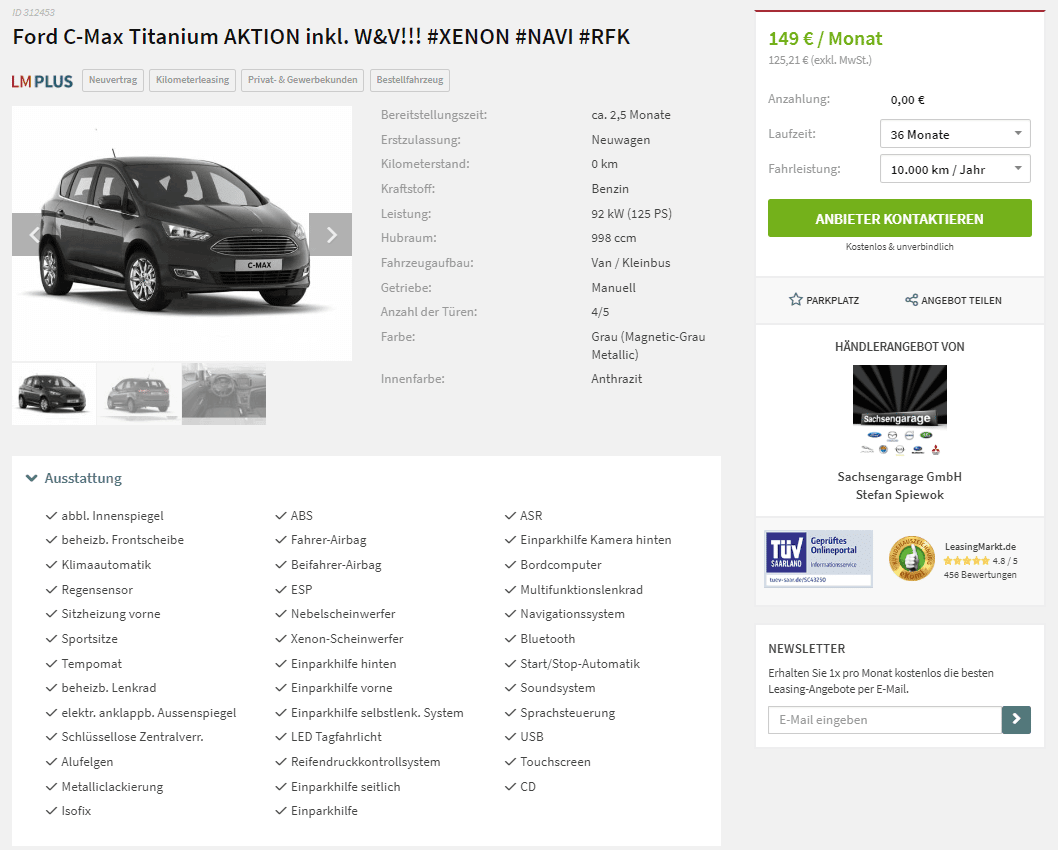Open the Fahrleistung 10.000 km / Jahr dropdown
The width and height of the screenshot is (1058, 850).
tap(955, 169)
